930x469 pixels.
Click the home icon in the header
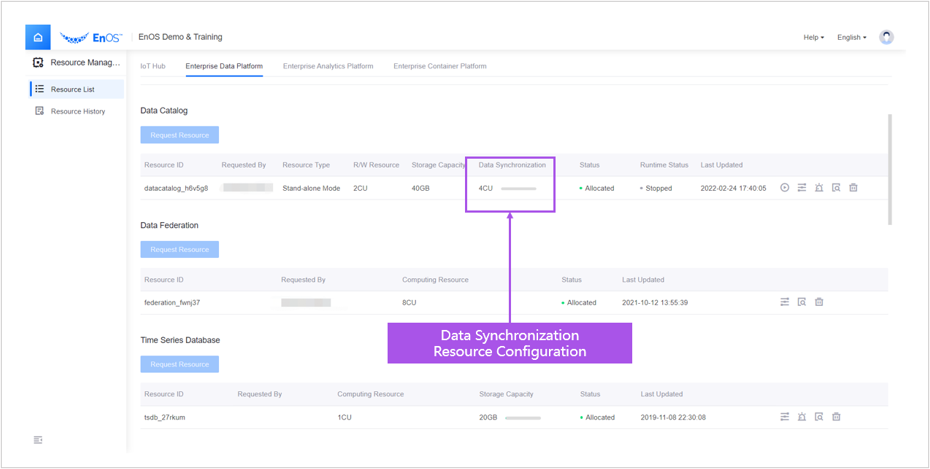pyautogui.click(x=38, y=38)
